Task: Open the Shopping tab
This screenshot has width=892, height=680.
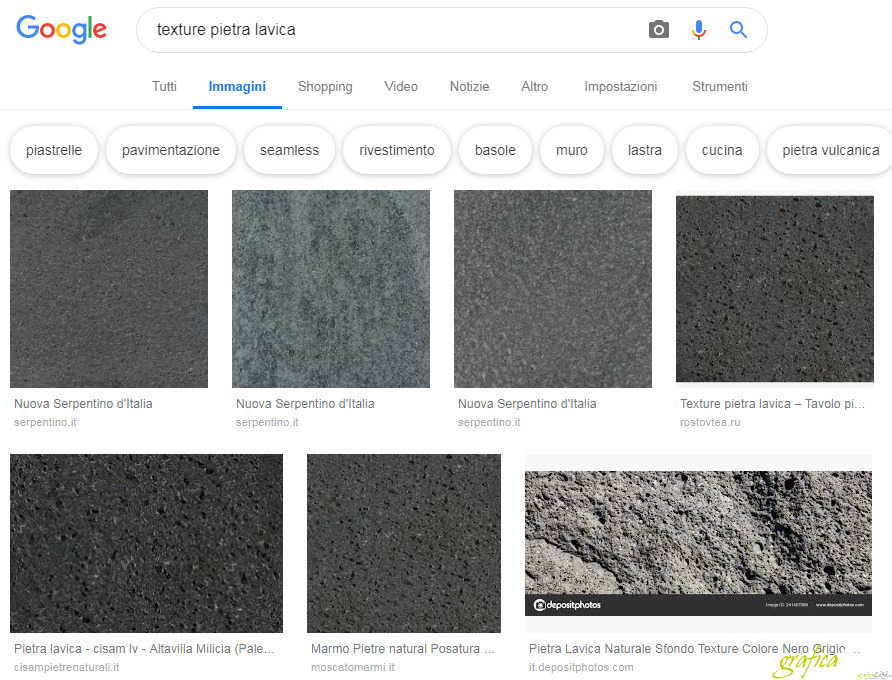Action: (325, 87)
